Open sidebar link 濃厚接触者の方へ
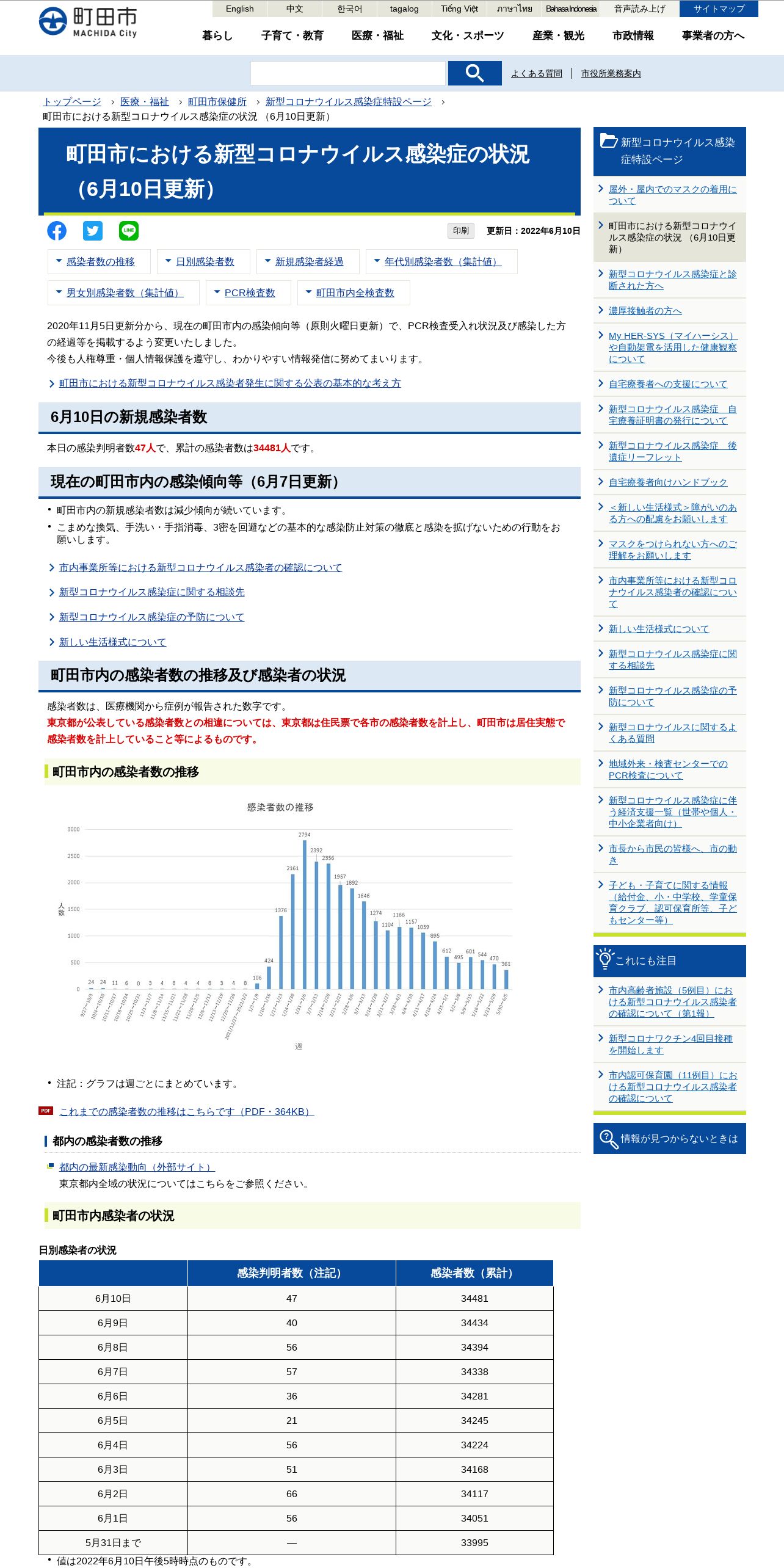Screen dimensions: 784x1568 coord(645,310)
